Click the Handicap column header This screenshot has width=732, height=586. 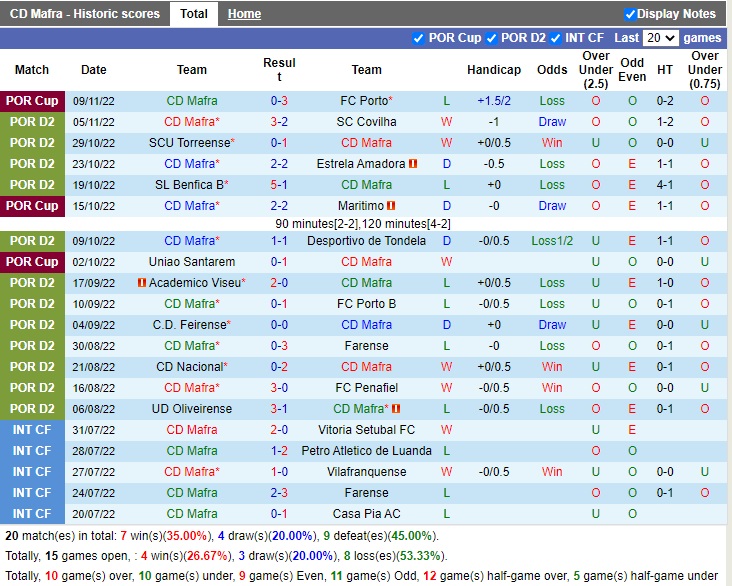point(493,70)
